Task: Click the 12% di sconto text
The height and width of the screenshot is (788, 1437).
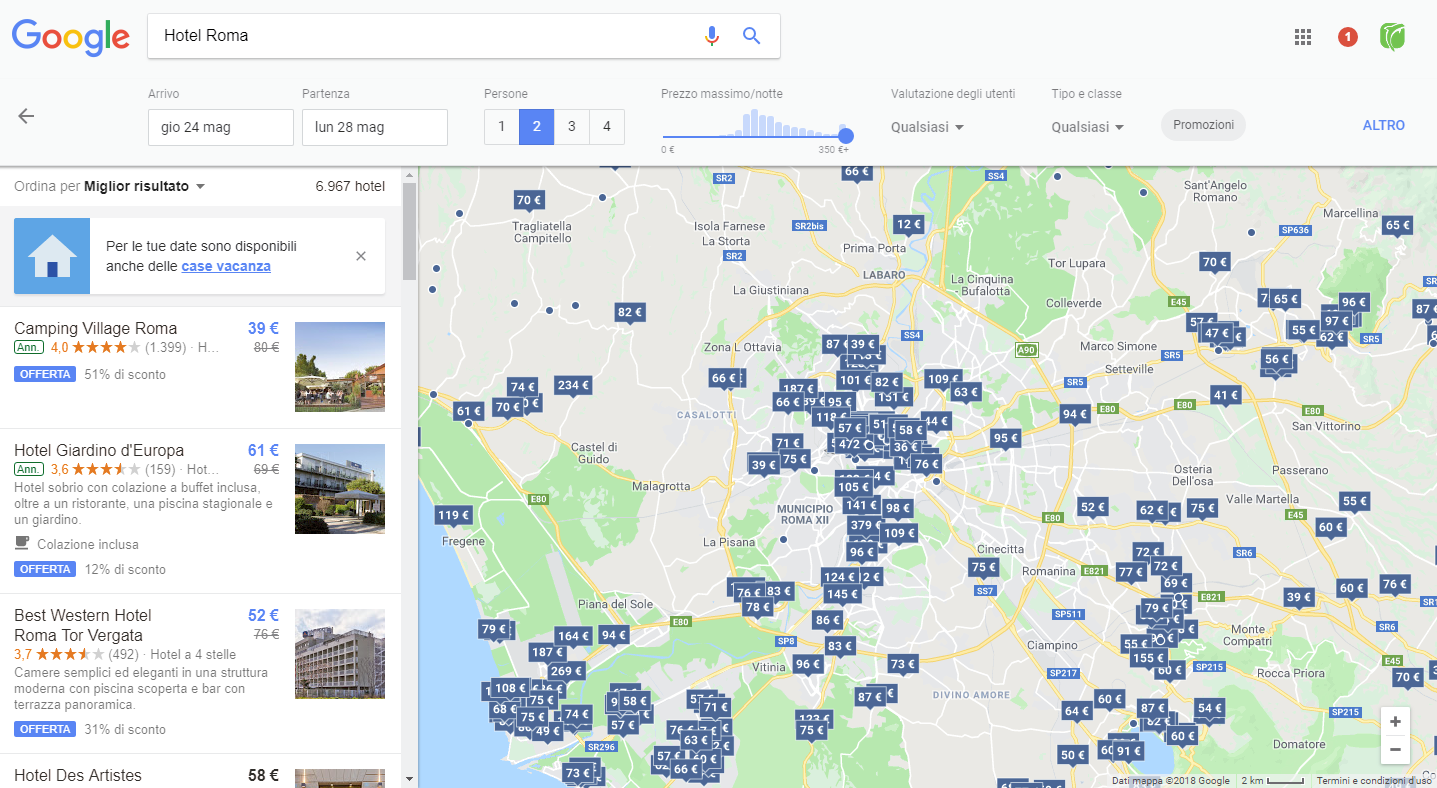Action: 125,569
